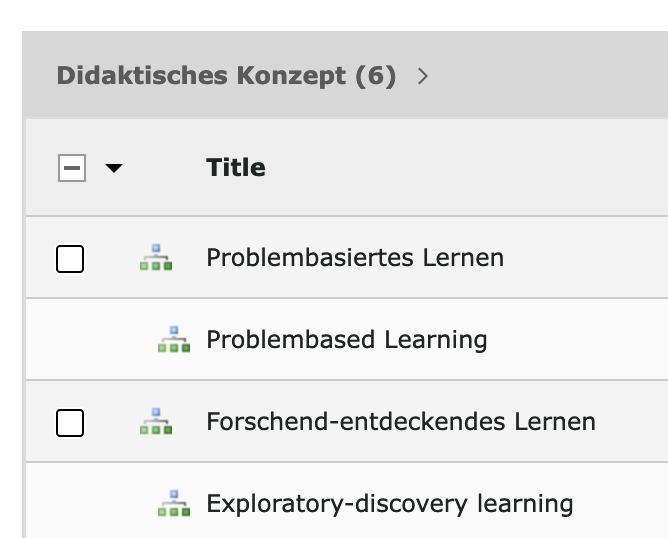The height and width of the screenshot is (538, 668).
Task: Open the Forschend-entdeckendes Lernen record title
Action: click(401, 421)
